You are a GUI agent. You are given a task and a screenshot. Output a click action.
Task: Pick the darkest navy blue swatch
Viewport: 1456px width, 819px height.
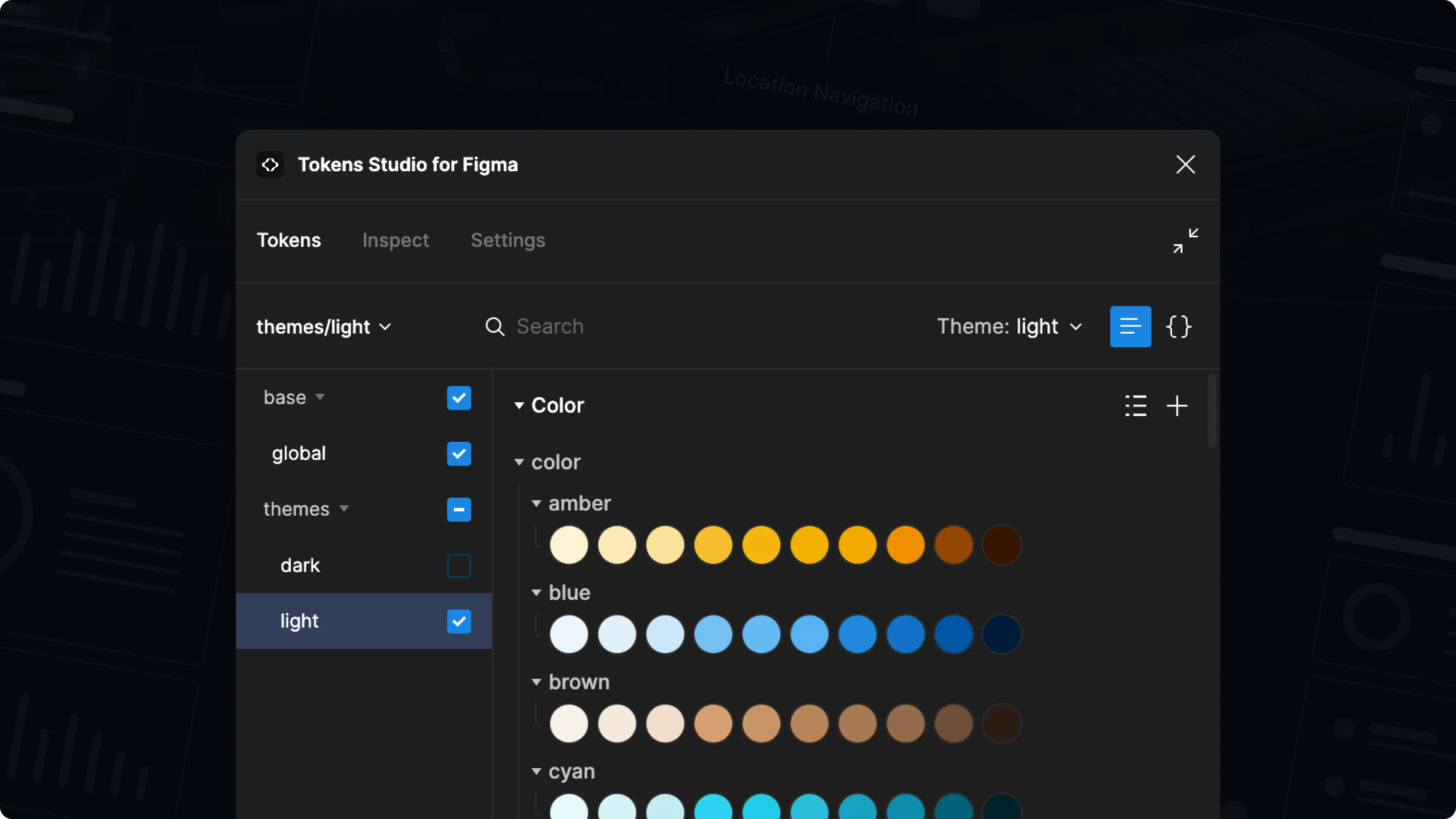[x=1001, y=634]
